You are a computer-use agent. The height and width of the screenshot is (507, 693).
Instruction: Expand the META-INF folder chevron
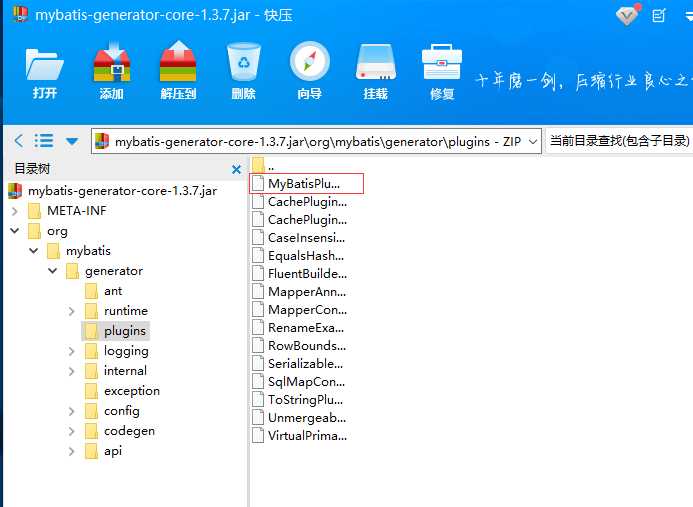(x=15, y=211)
